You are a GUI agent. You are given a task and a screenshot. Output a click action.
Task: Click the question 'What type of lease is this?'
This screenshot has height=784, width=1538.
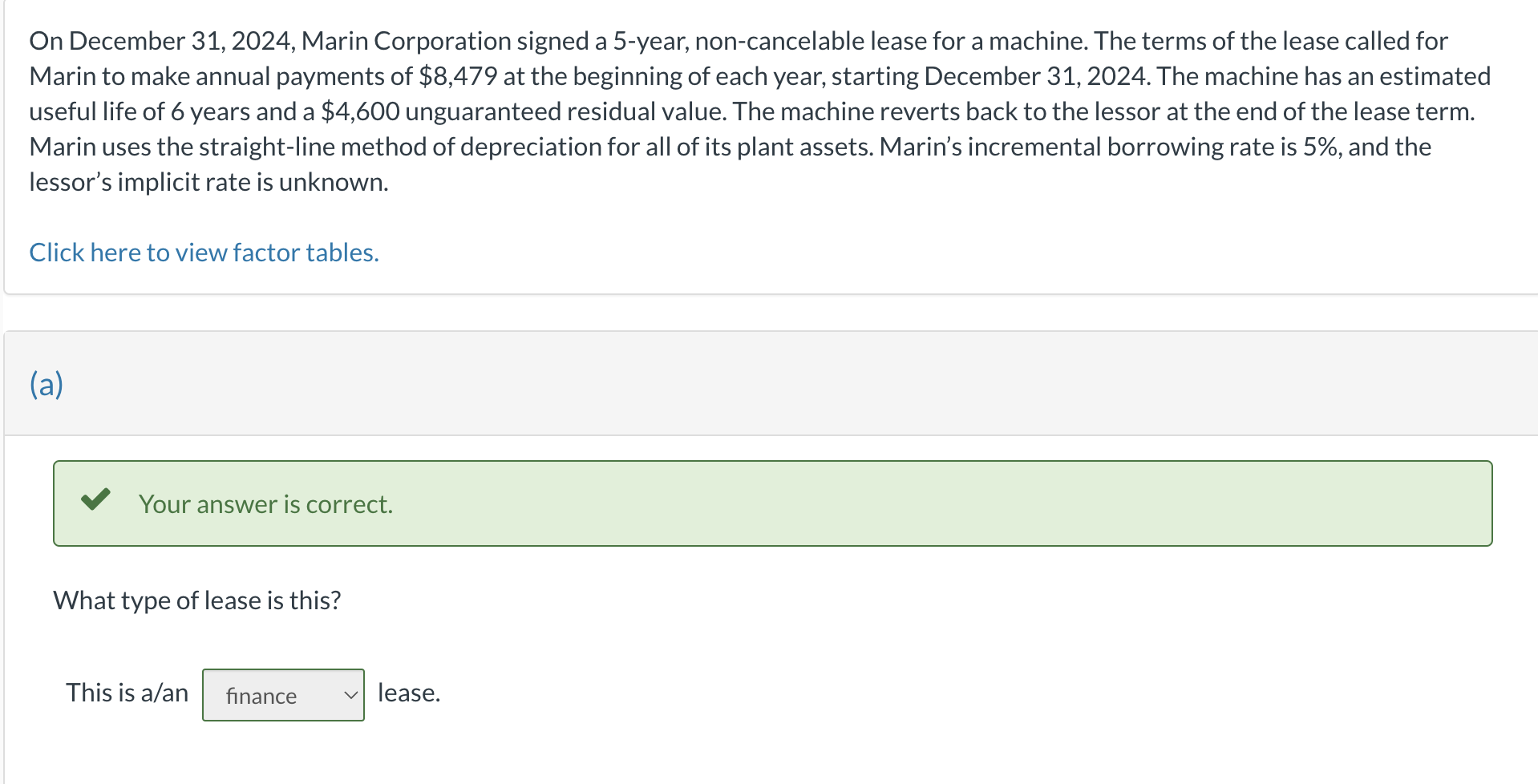tap(196, 599)
